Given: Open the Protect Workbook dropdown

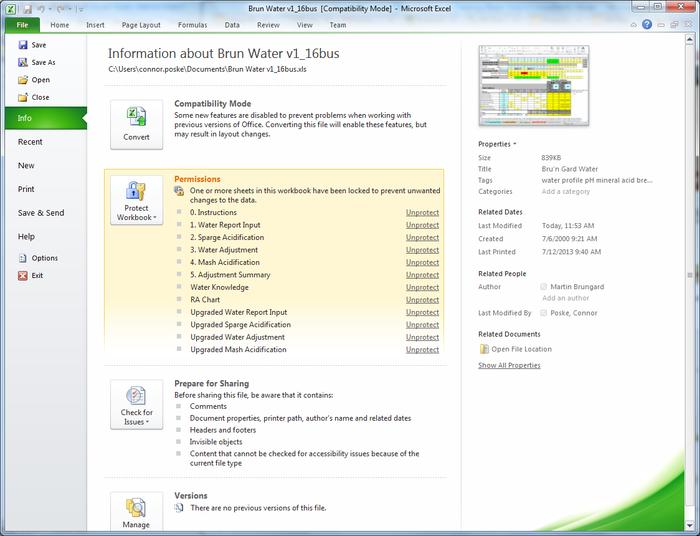Looking at the screenshot, I should pyautogui.click(x=137, y=200).
